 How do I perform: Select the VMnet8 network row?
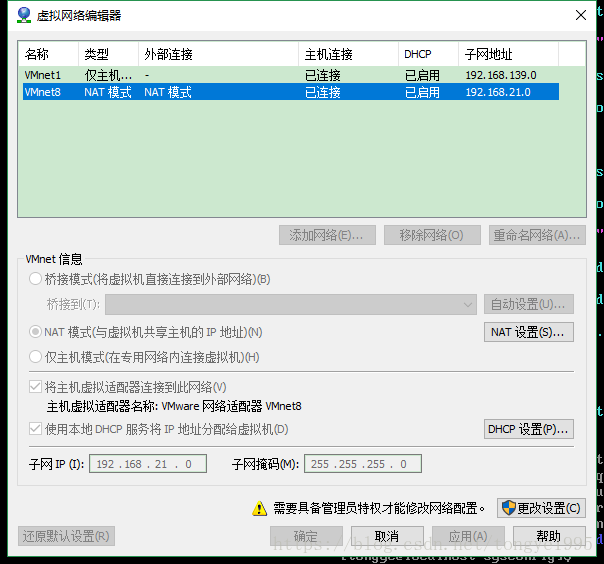(291, 92)
